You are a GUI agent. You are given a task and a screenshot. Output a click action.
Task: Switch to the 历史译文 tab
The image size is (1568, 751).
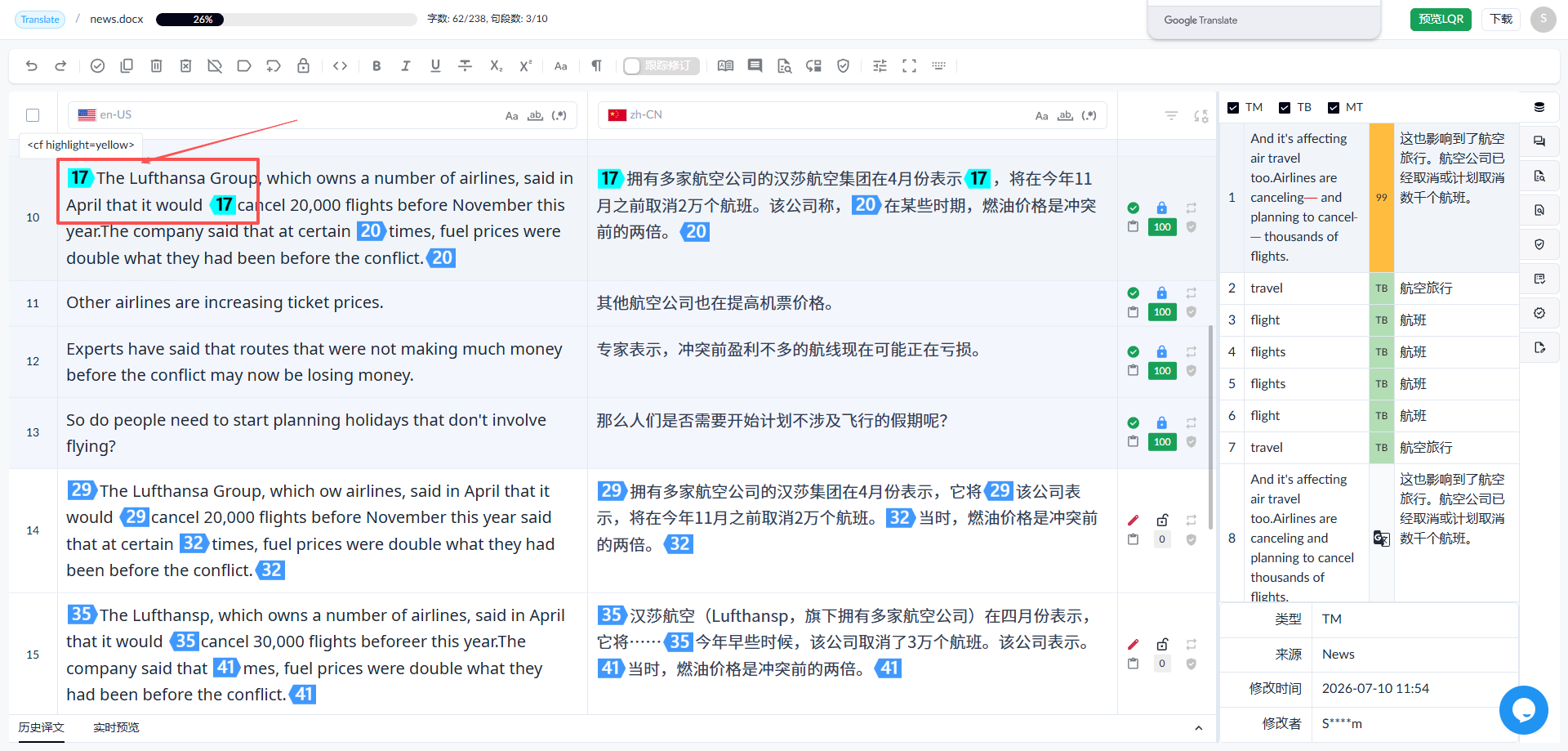coord(41,727)
